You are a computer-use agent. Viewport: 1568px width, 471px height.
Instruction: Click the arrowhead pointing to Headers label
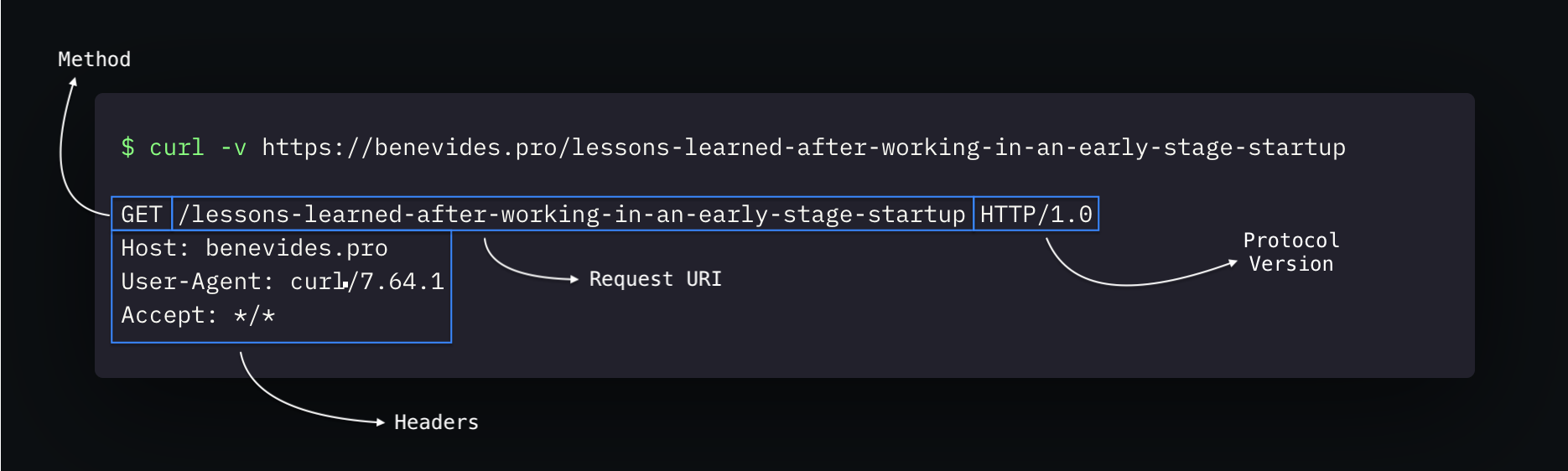[x=379, y=422]
